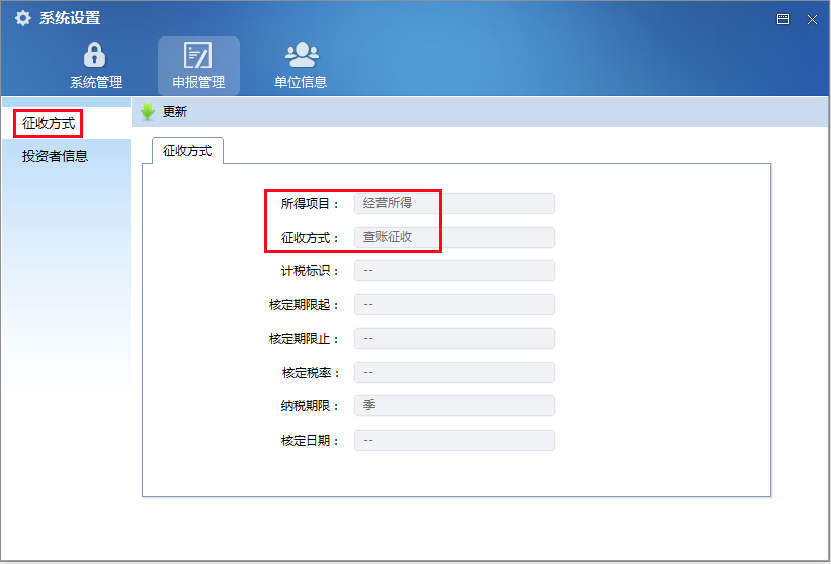Click the window menu icon beside close button
831x564 pixels.
[x=783, y=20]
